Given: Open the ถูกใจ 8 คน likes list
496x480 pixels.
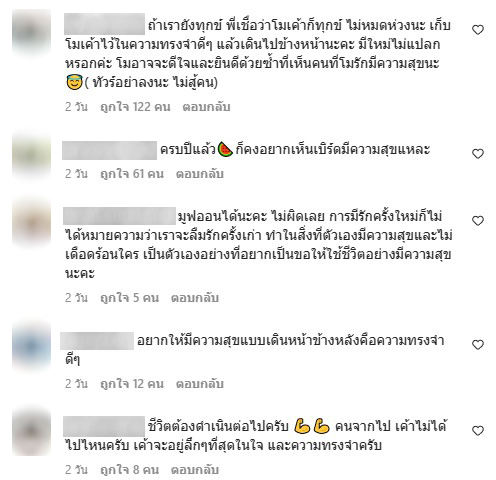Looking at the screenshot, I should (129, 470).
